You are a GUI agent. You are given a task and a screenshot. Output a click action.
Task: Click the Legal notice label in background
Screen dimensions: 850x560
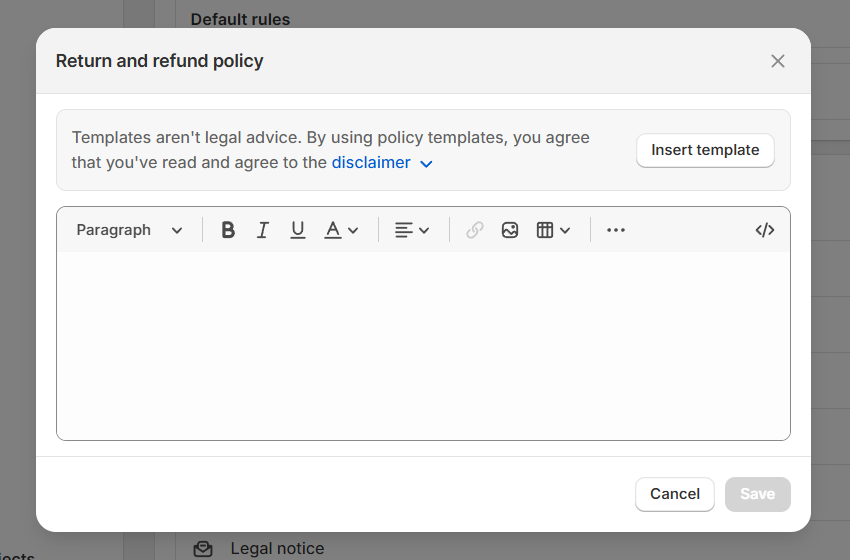(277, 549)
